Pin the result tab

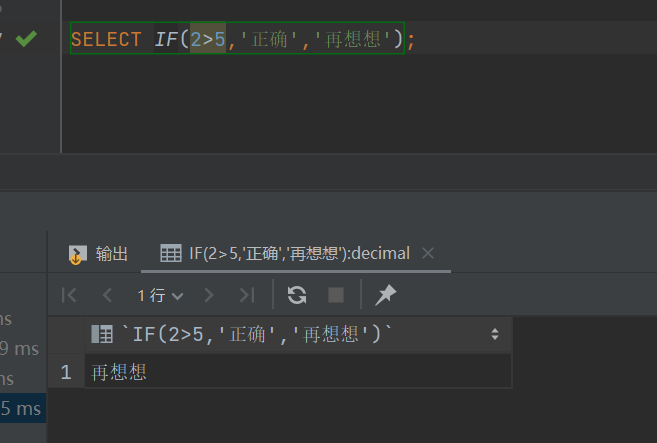click(384, 295)
